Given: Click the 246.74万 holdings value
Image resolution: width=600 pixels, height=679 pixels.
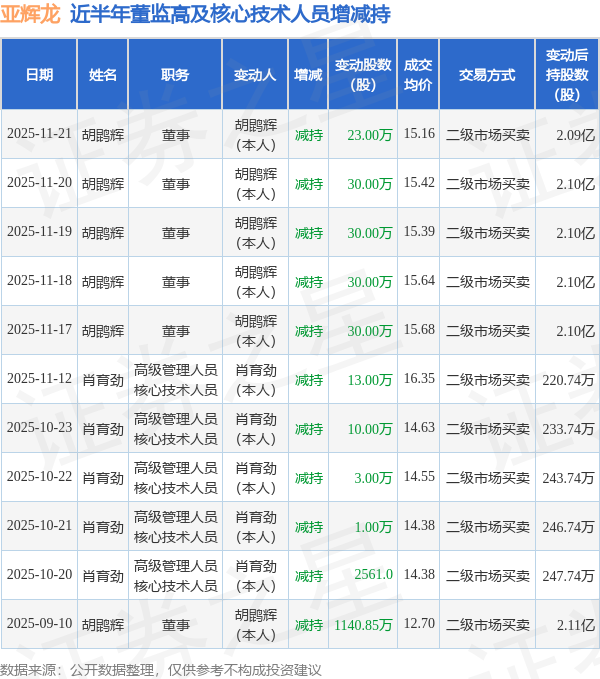Looking at the screenshot, I should tap(568, 527).
